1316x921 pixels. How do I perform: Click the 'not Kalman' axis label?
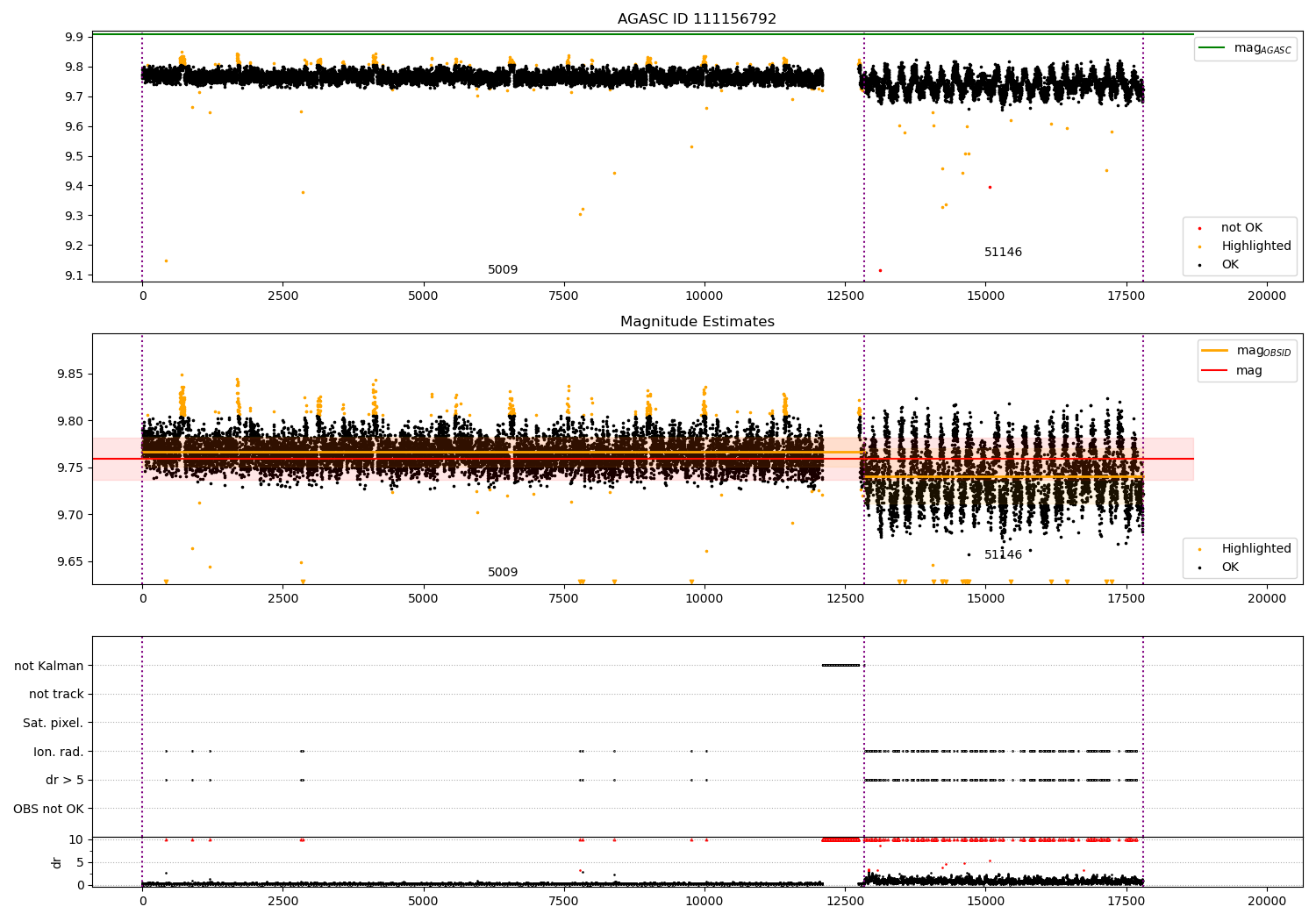pos(49,666)
